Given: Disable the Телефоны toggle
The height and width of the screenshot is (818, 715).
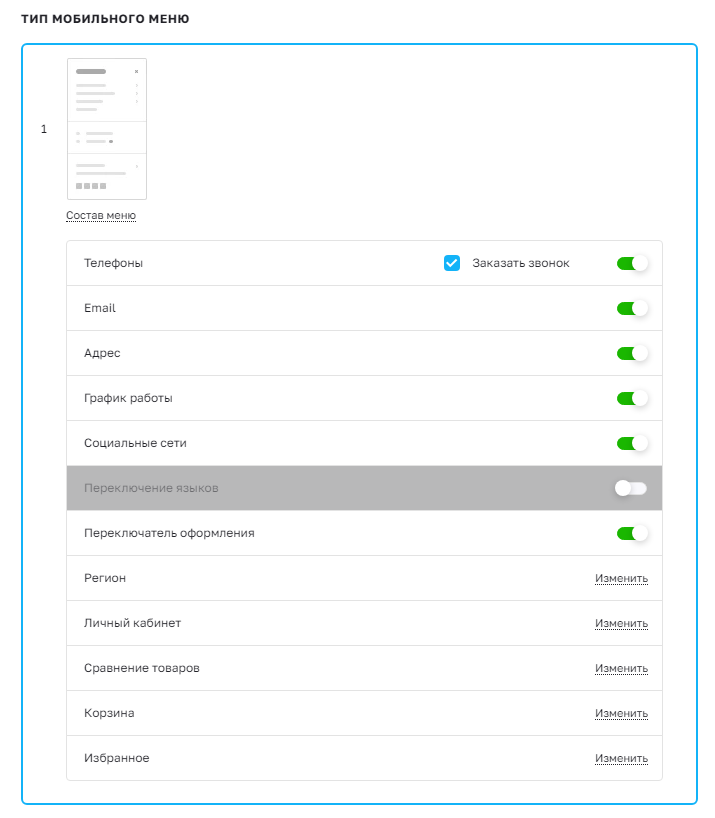Looking at the screenshot, I should 632,263.
